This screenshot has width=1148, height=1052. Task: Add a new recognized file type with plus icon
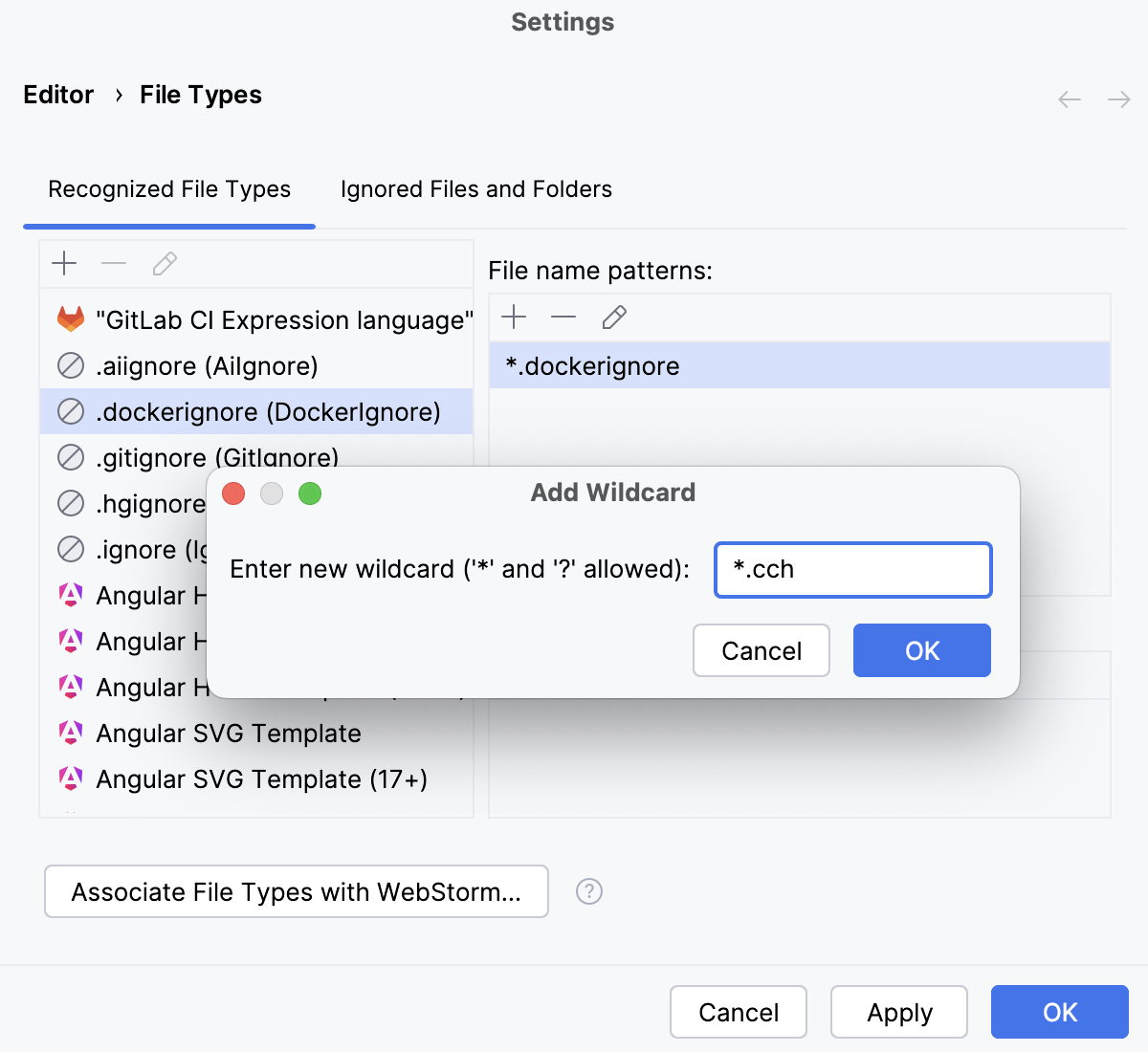pos(64,264)
